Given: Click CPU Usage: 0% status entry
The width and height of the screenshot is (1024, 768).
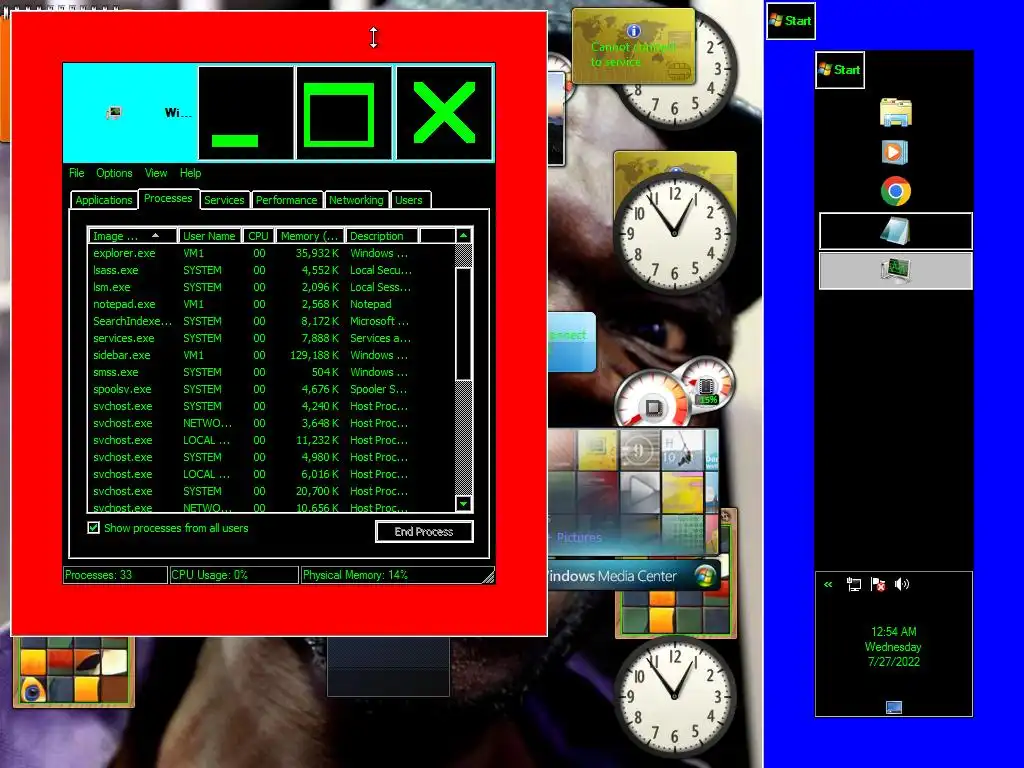Looking at the screenshot, I should point(234,575).
